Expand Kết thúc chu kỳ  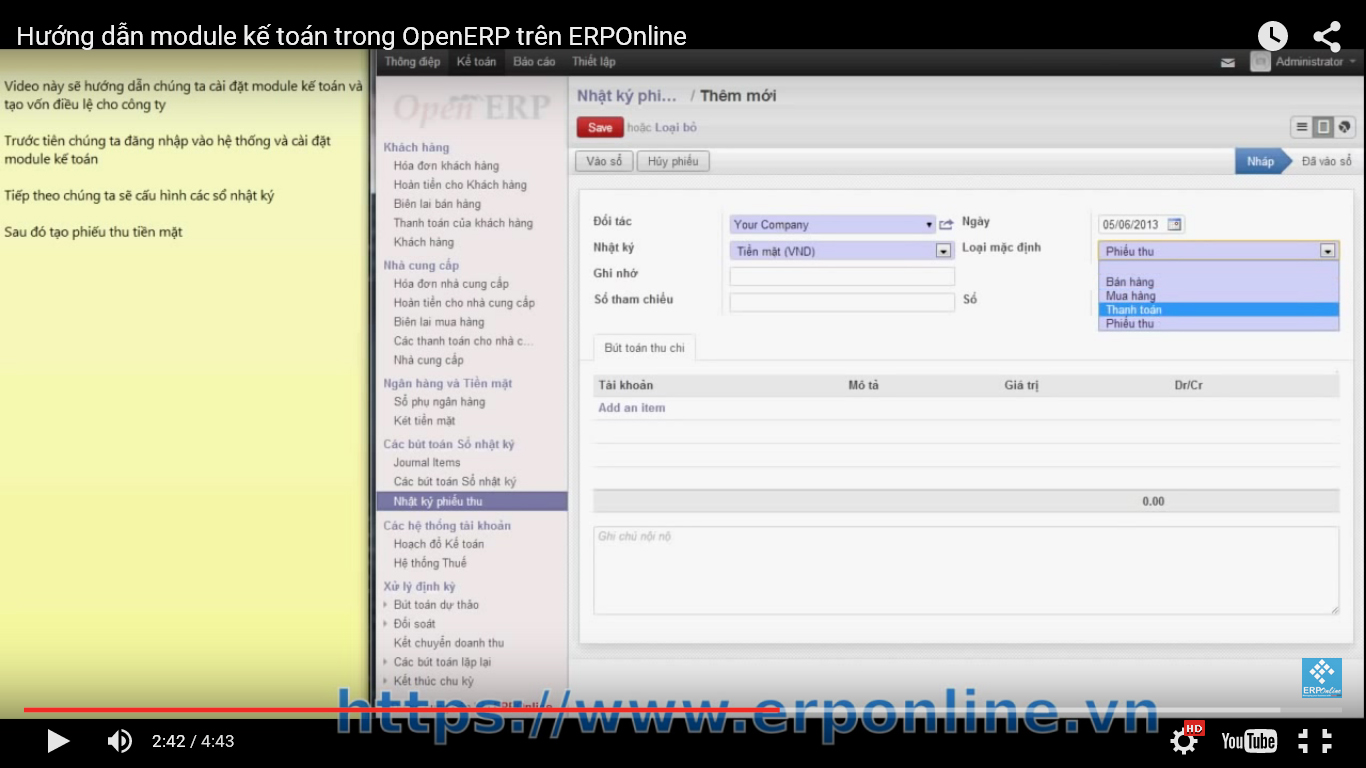click(433, 681)
